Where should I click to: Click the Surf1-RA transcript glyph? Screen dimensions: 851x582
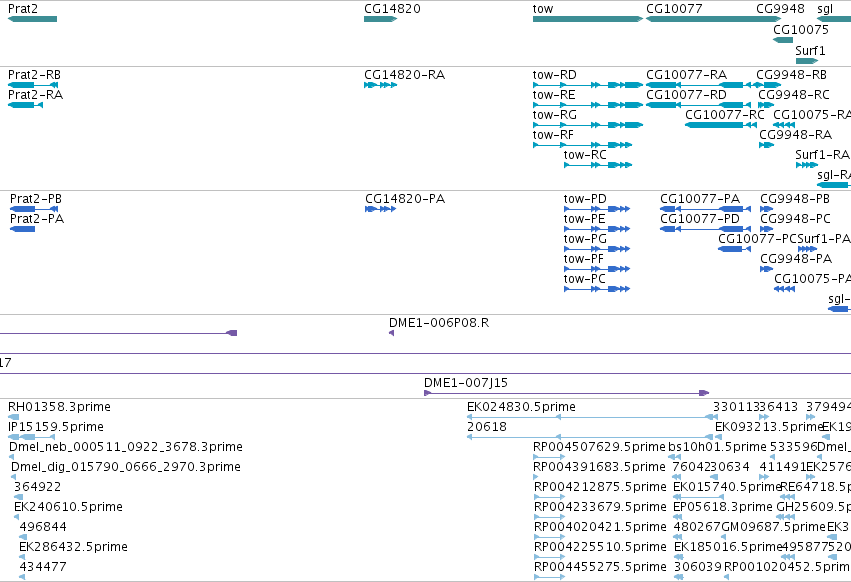pyautogui.click(x=806, y=165)
